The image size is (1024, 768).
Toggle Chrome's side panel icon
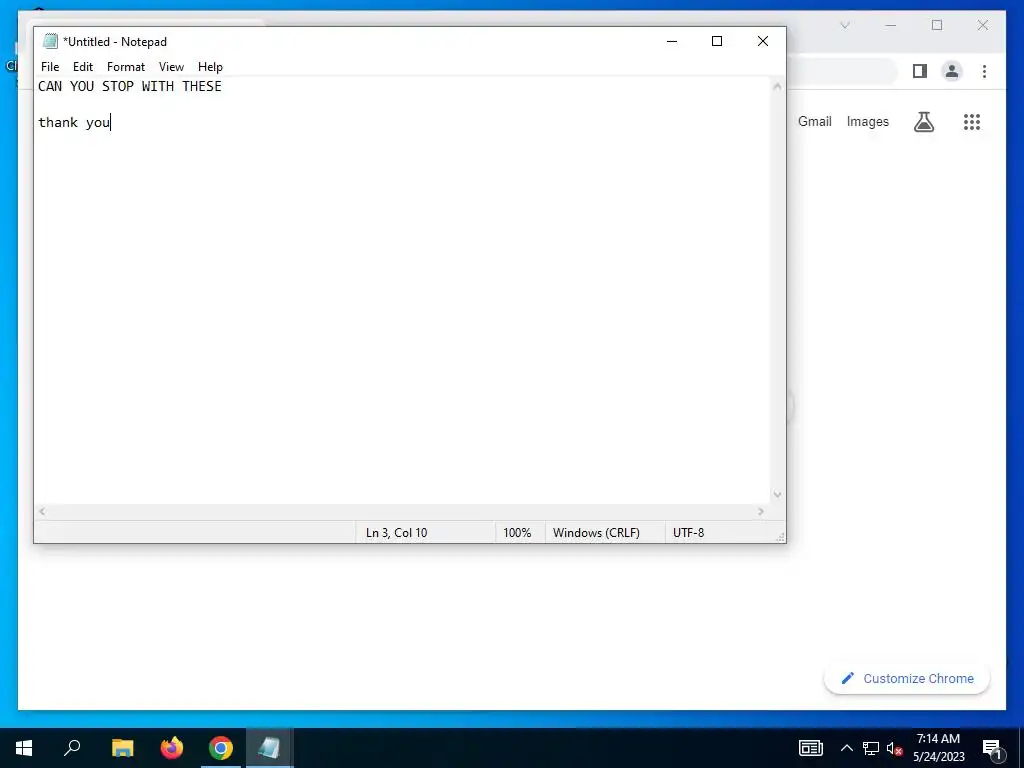point(920,71)
